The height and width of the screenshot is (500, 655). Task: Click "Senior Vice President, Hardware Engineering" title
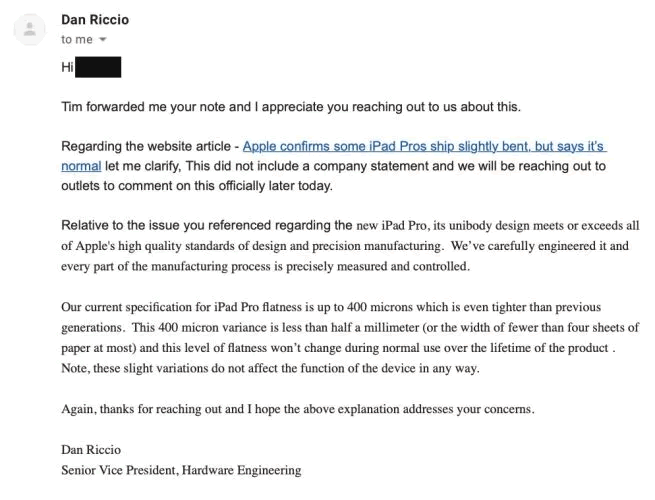(x=180, y=470)
